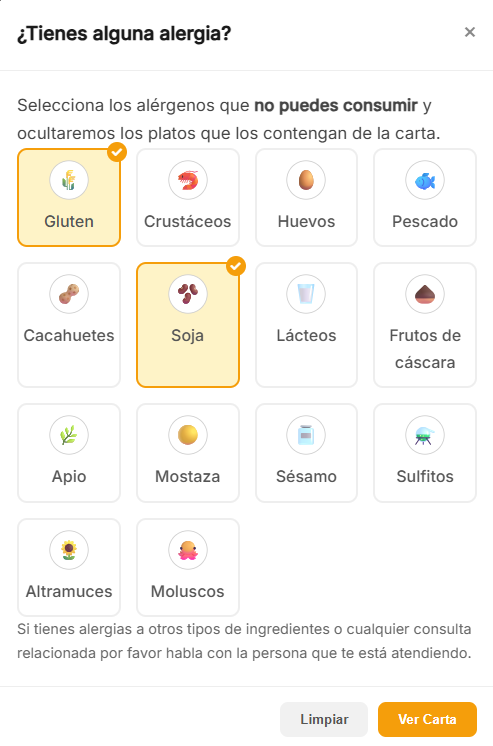This screenshot has height=746, width=493.
Task: Select the Lácteos milk glass icon
Action: tap(306, 294)
